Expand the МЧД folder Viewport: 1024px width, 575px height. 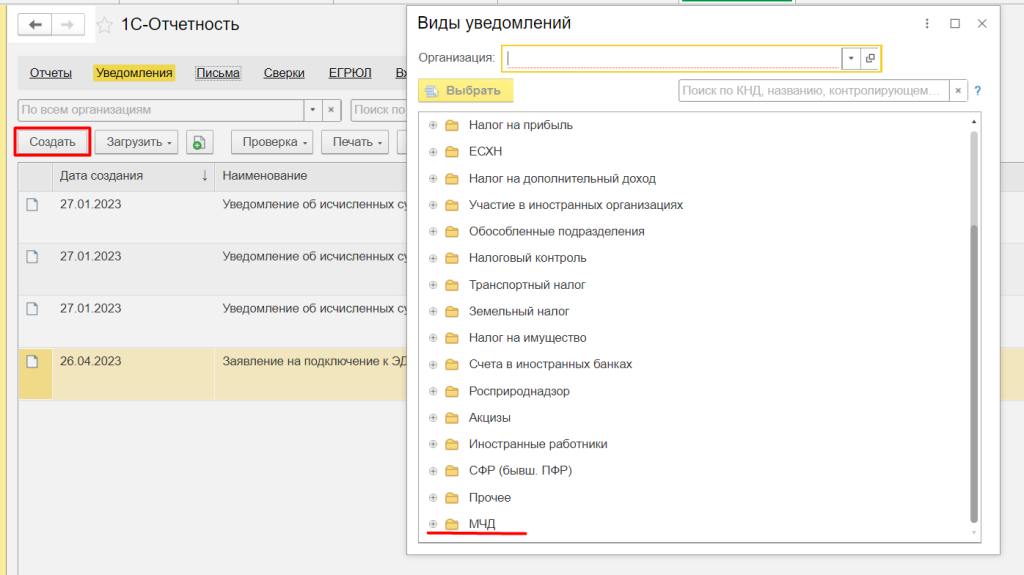click(433, 524)
